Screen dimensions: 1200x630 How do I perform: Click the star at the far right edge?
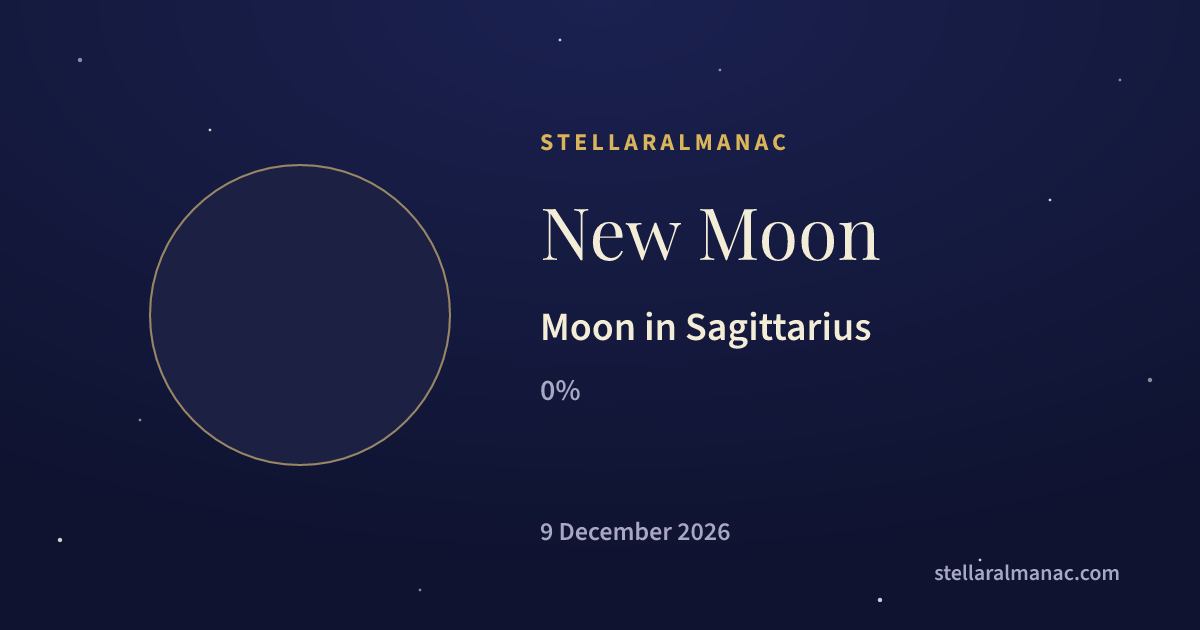click(x=1150, y=380)
